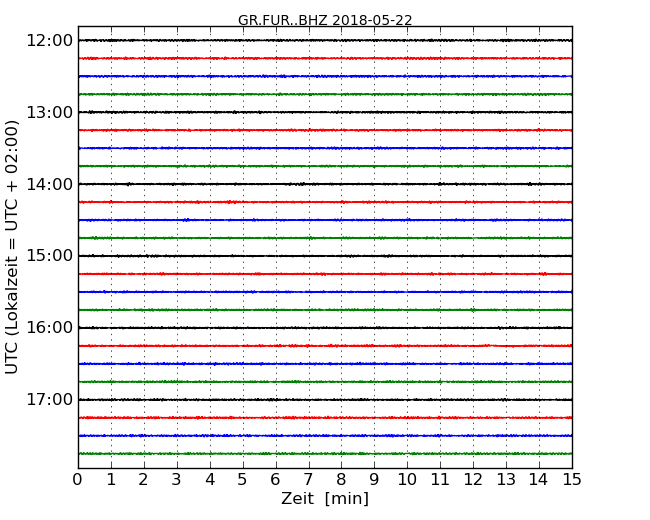Image resolution: width=650 pixels, height=520 pixels.
Task: Click the x-axis tick label 14
Action: [539, 480]
